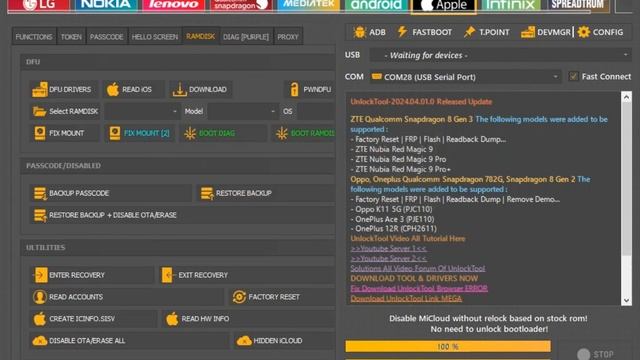Viewport: 640px width, 360px height.
Task: Open the Fastboot lightning tool
Action: (424, 32)
